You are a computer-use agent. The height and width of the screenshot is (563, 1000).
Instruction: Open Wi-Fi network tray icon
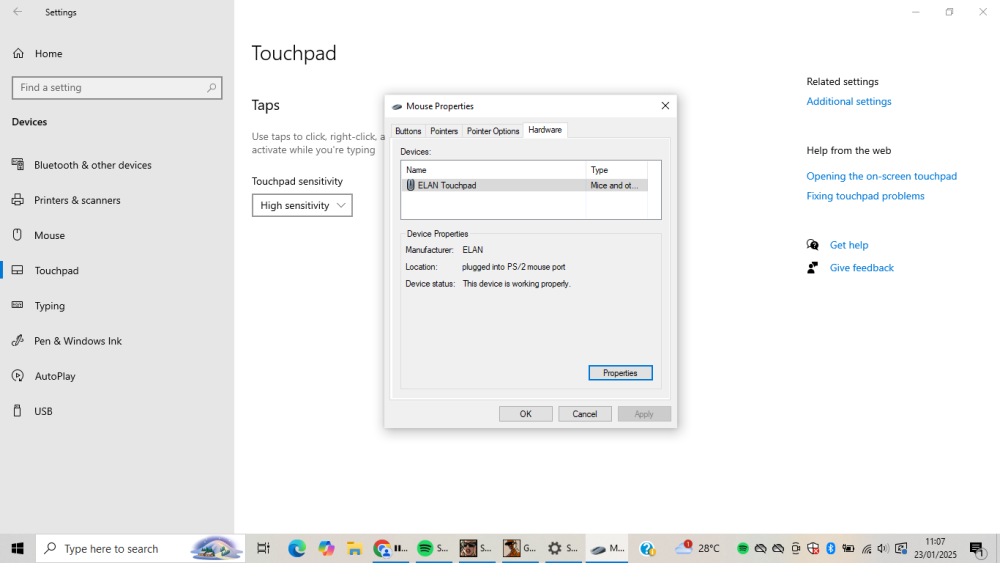866,548
